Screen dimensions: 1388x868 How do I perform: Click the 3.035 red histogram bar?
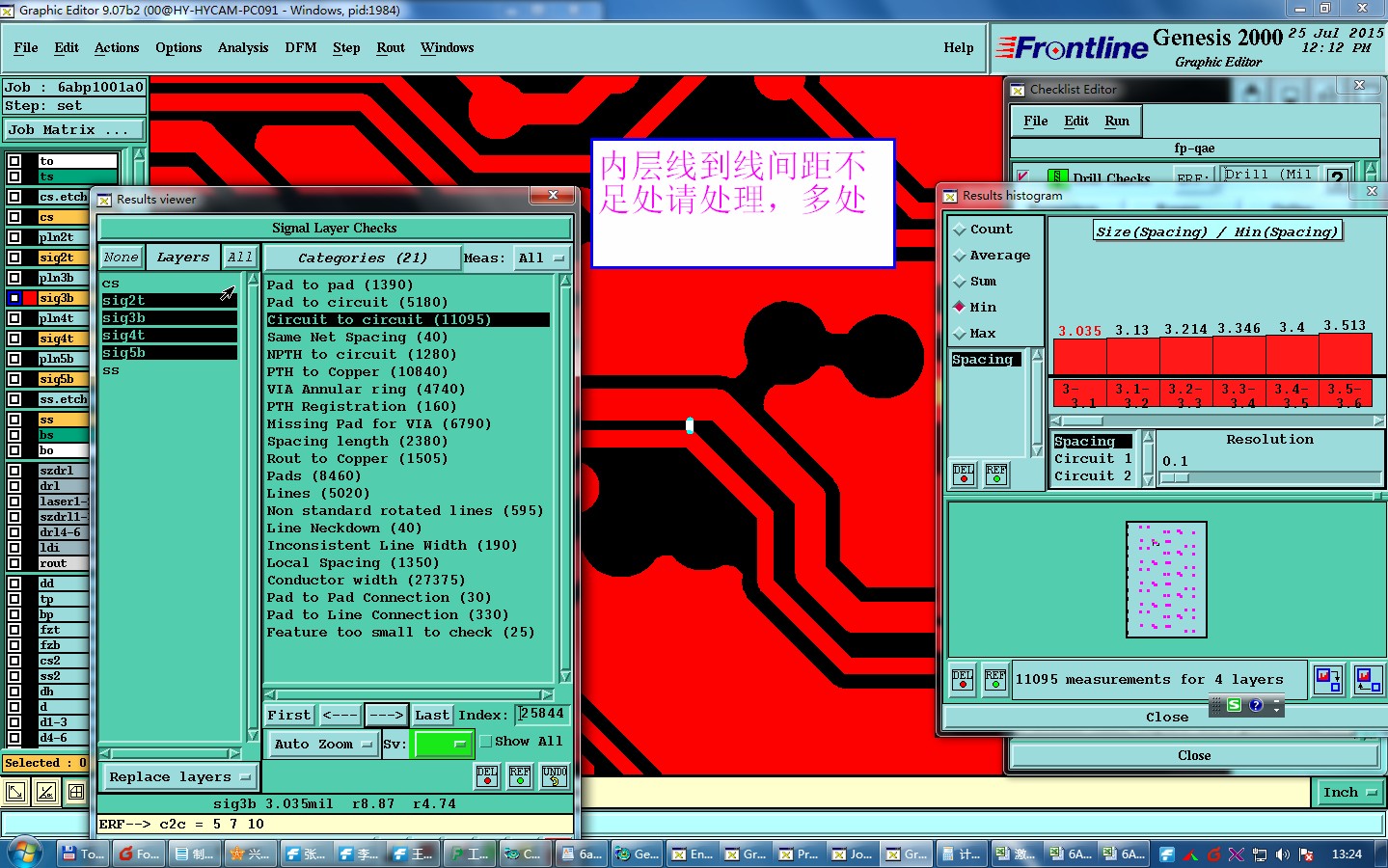tap(1079, 357)
